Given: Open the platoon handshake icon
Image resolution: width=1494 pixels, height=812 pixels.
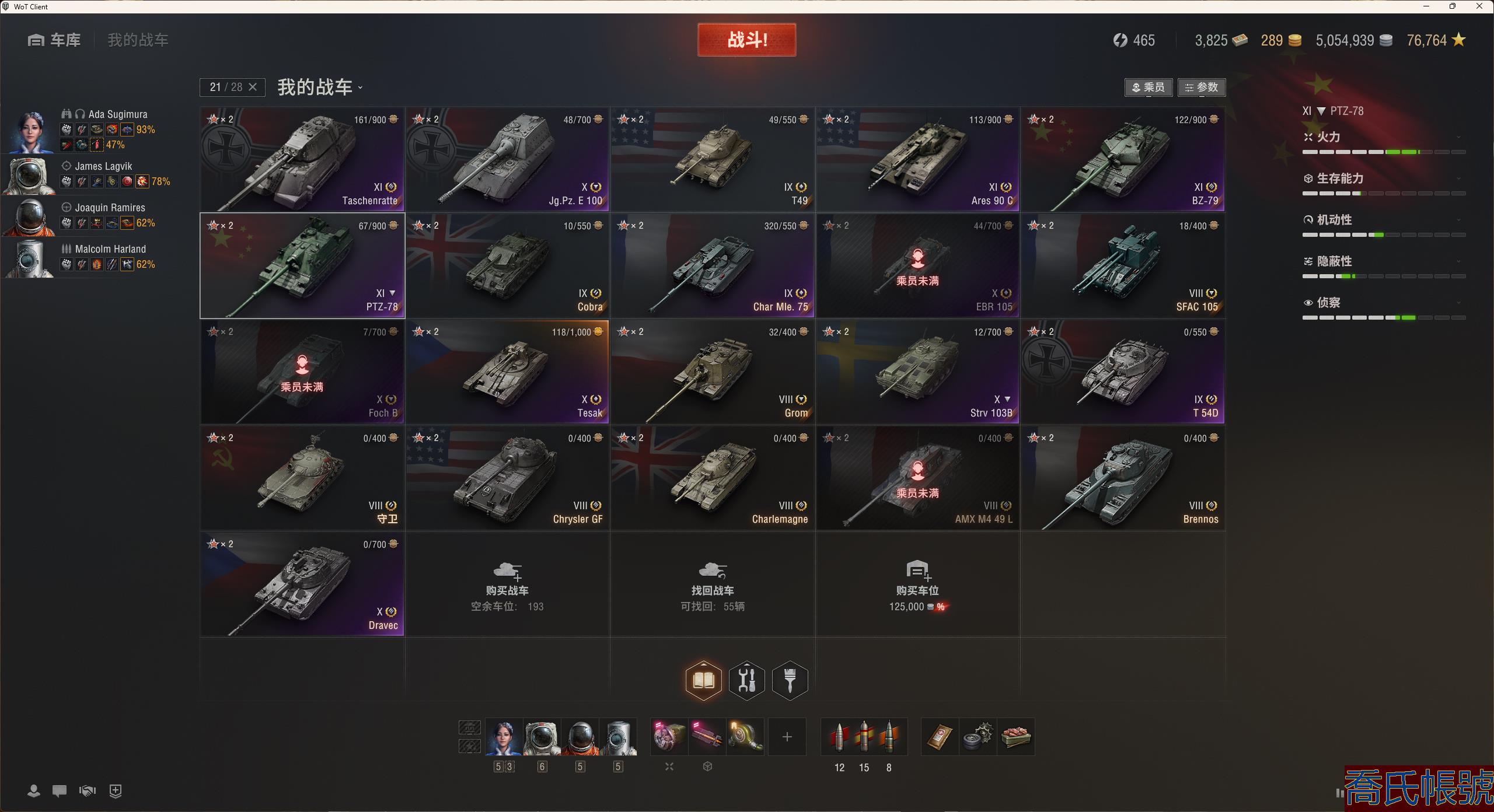Looking at the screenshot, I should (x=87, y=791).
